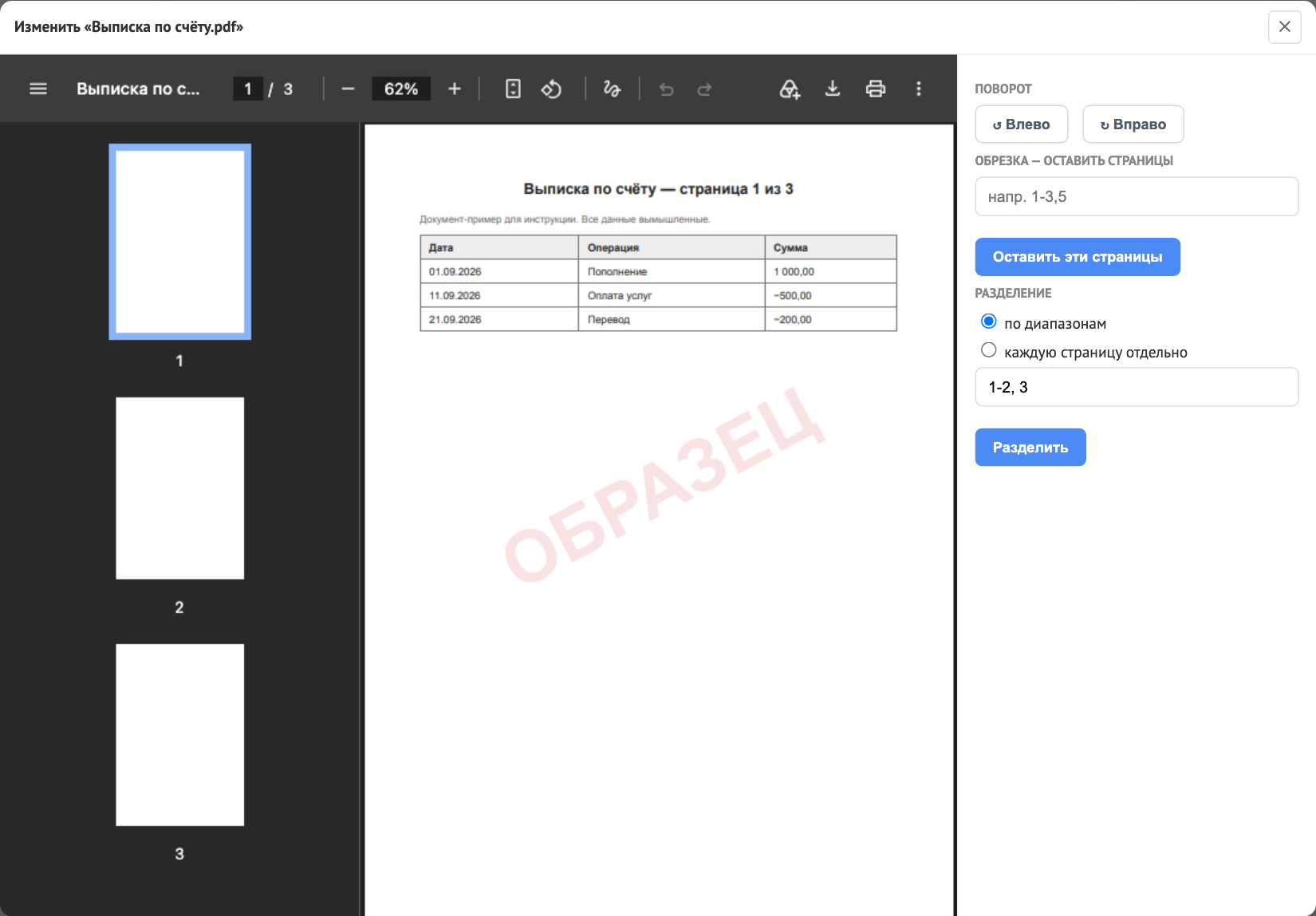Image resolution: width=1316 pixels, height=916 pixels.
Task: Click the Оплата услуг cell
Action: tap(672, 295)
